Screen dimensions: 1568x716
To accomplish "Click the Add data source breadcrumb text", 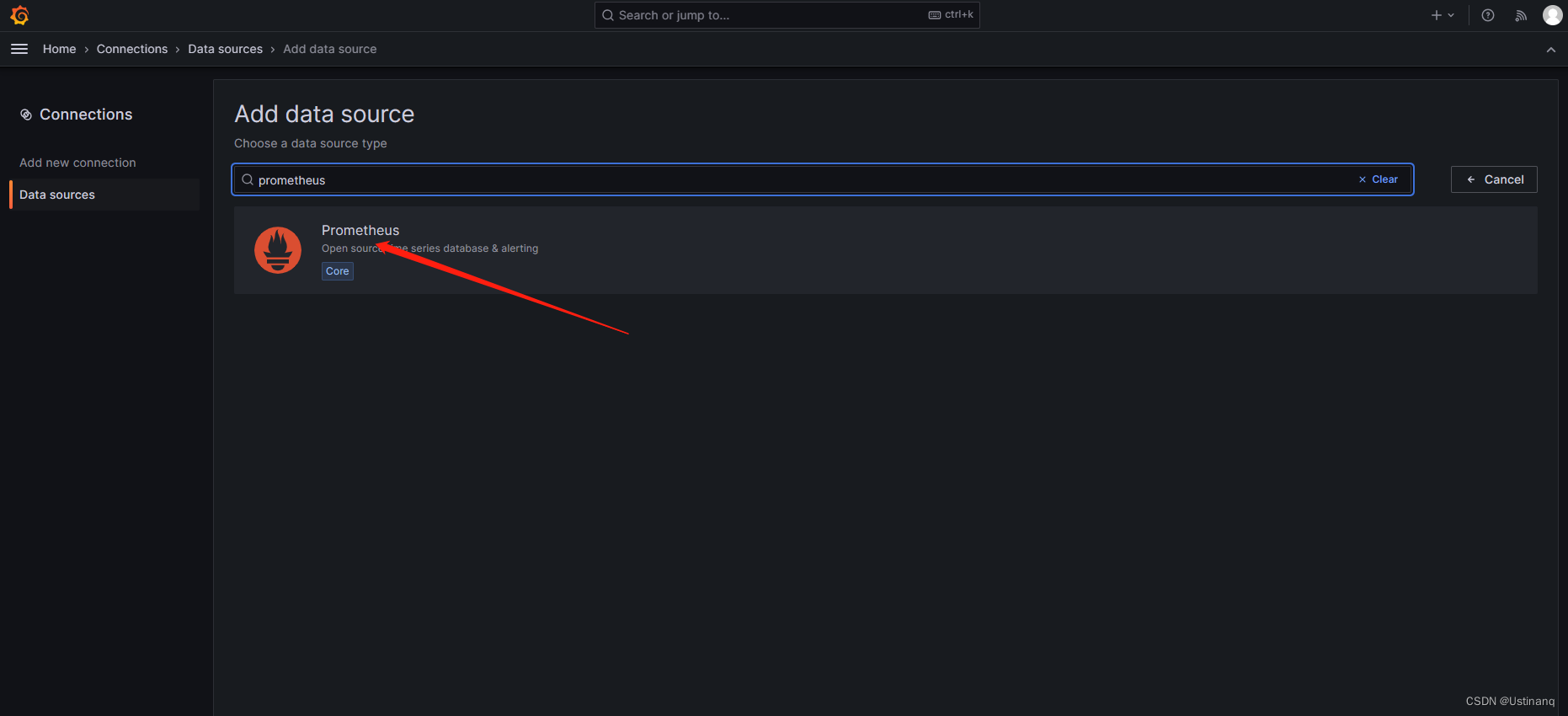I will point(329,49).
